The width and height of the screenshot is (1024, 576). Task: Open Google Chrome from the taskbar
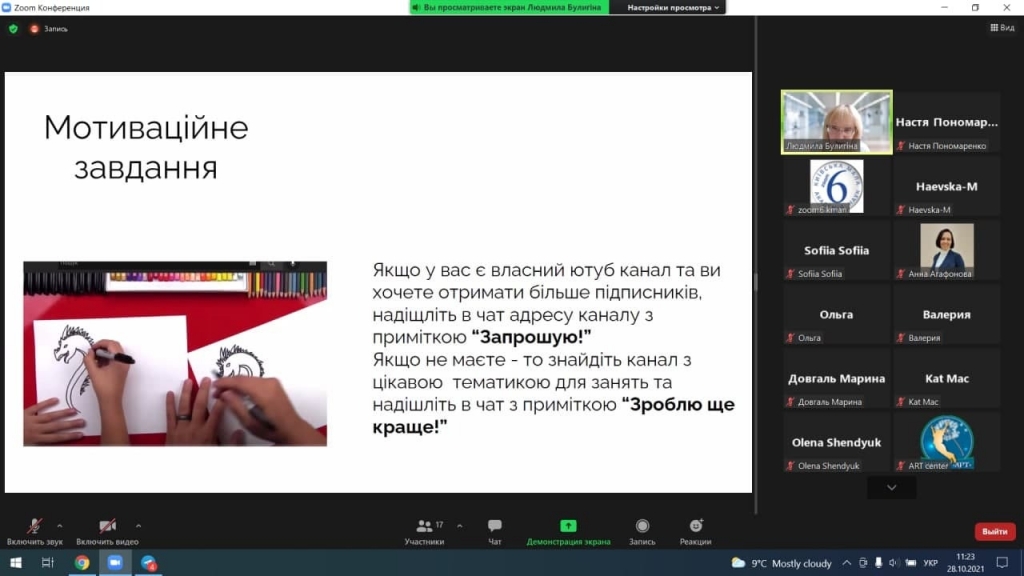[82, 562]
